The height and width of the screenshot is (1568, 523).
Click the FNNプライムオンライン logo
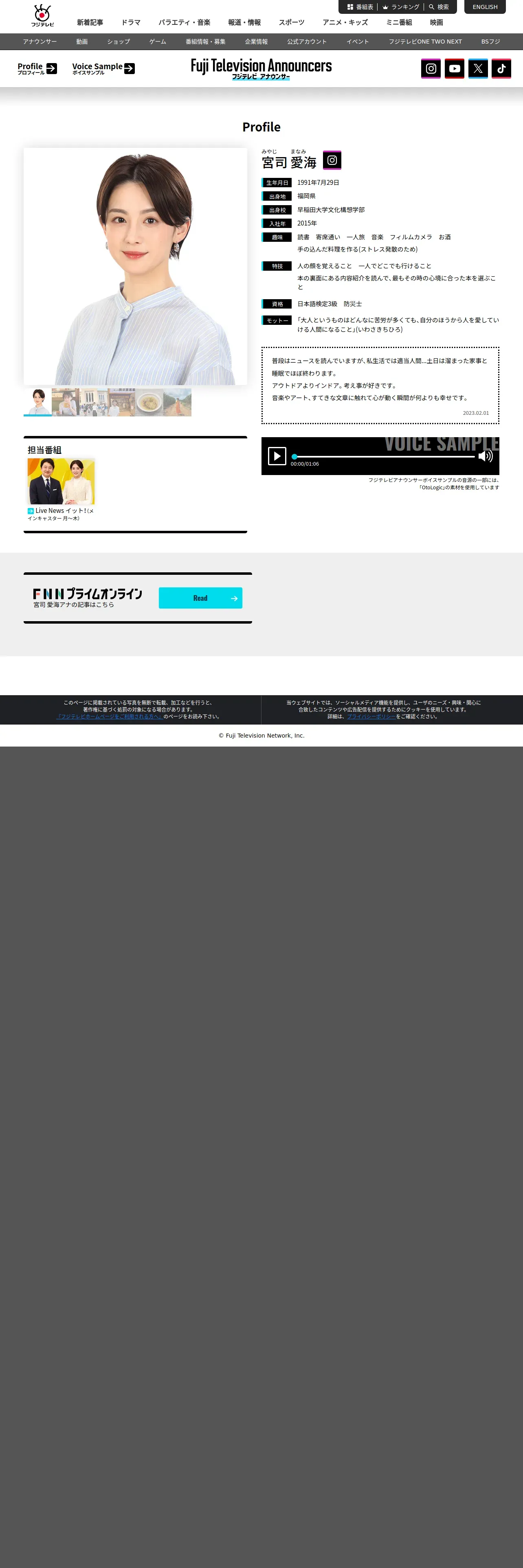(88, 593)
